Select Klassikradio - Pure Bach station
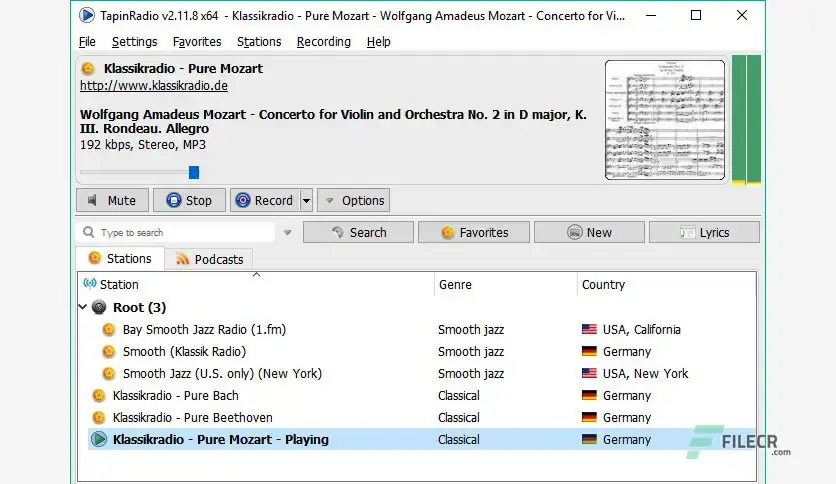This screenshot has width=836, height=484. pos(176,396)
